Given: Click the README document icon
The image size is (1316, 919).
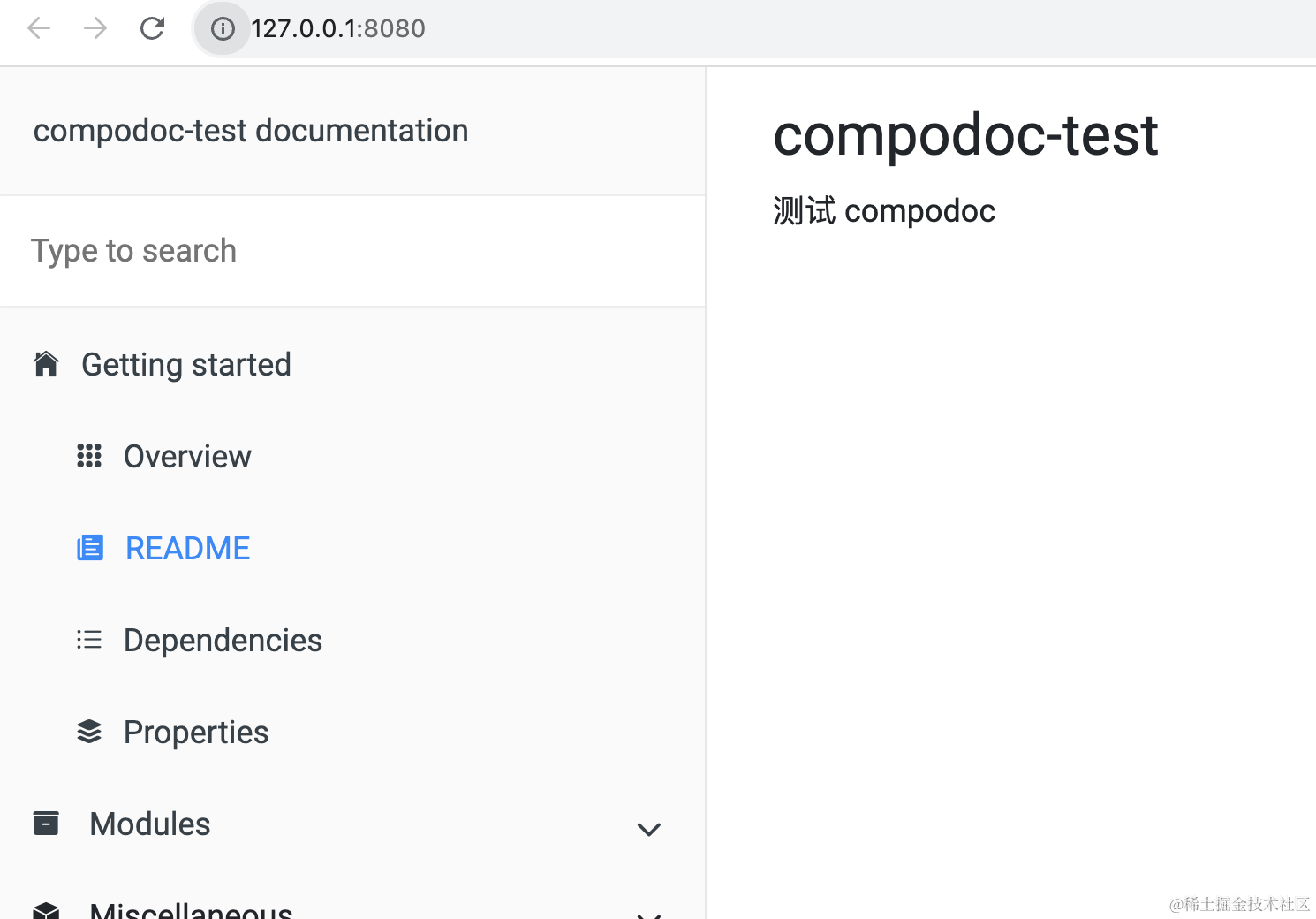Looking at the screenshot, I should (90, 548).
